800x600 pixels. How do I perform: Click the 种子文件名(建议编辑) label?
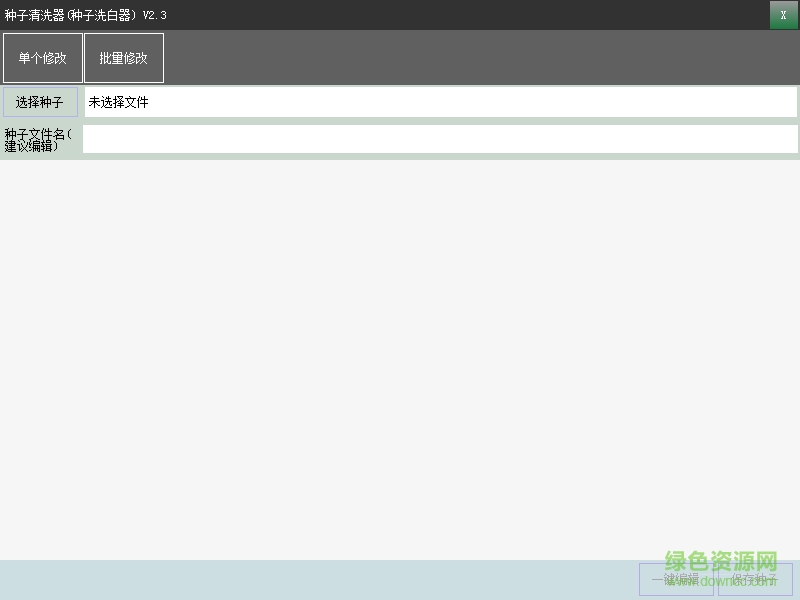42,139
